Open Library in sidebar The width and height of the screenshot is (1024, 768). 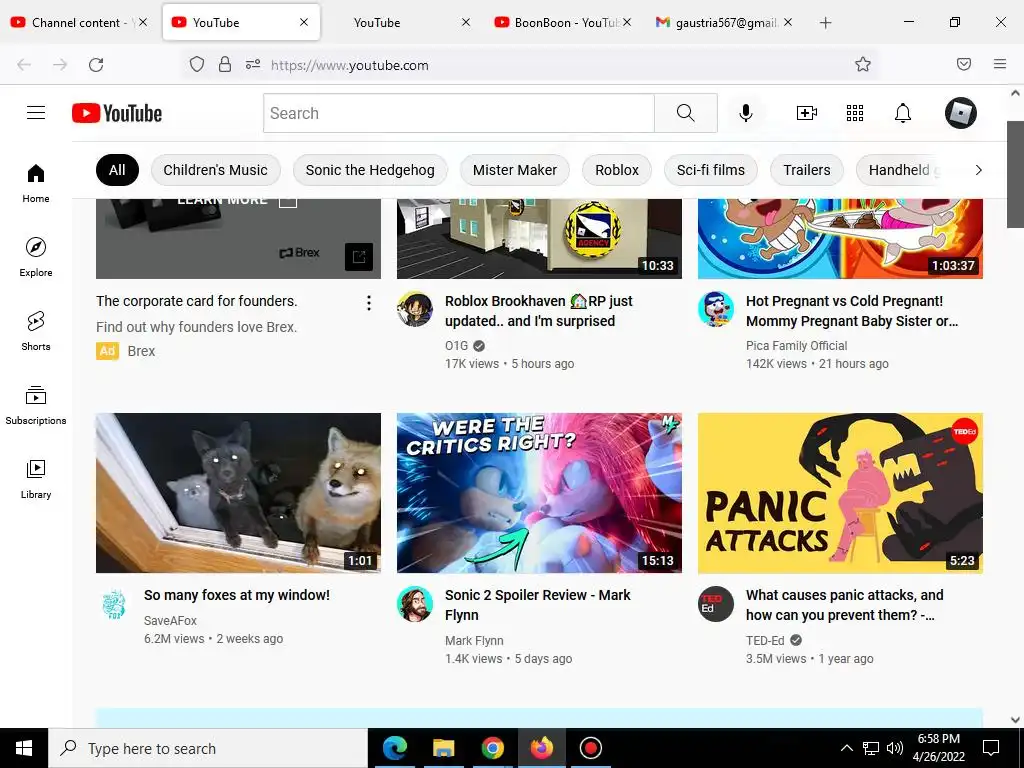tap(36, 479)
